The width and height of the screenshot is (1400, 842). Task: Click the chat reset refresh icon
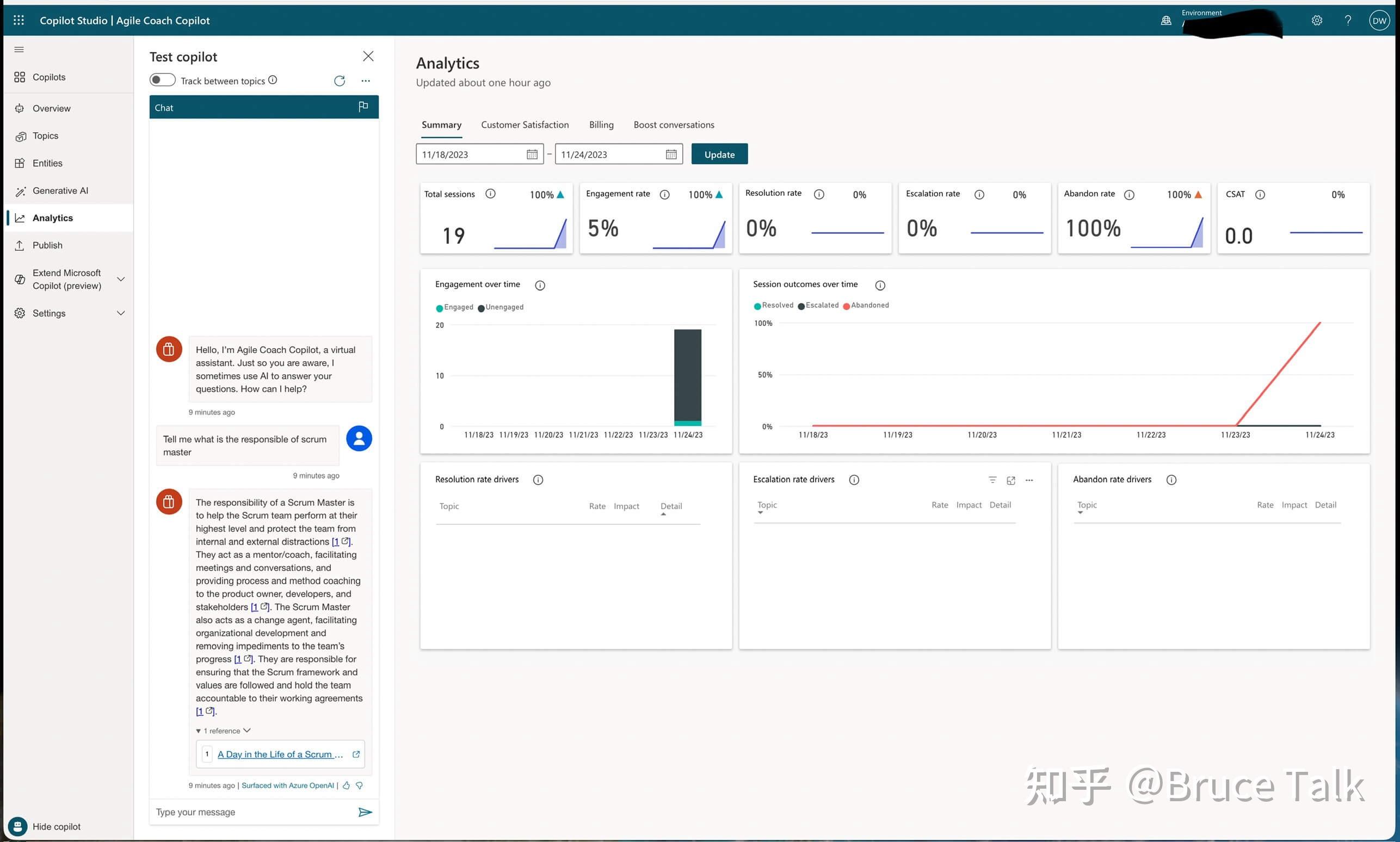pos(340,81)
